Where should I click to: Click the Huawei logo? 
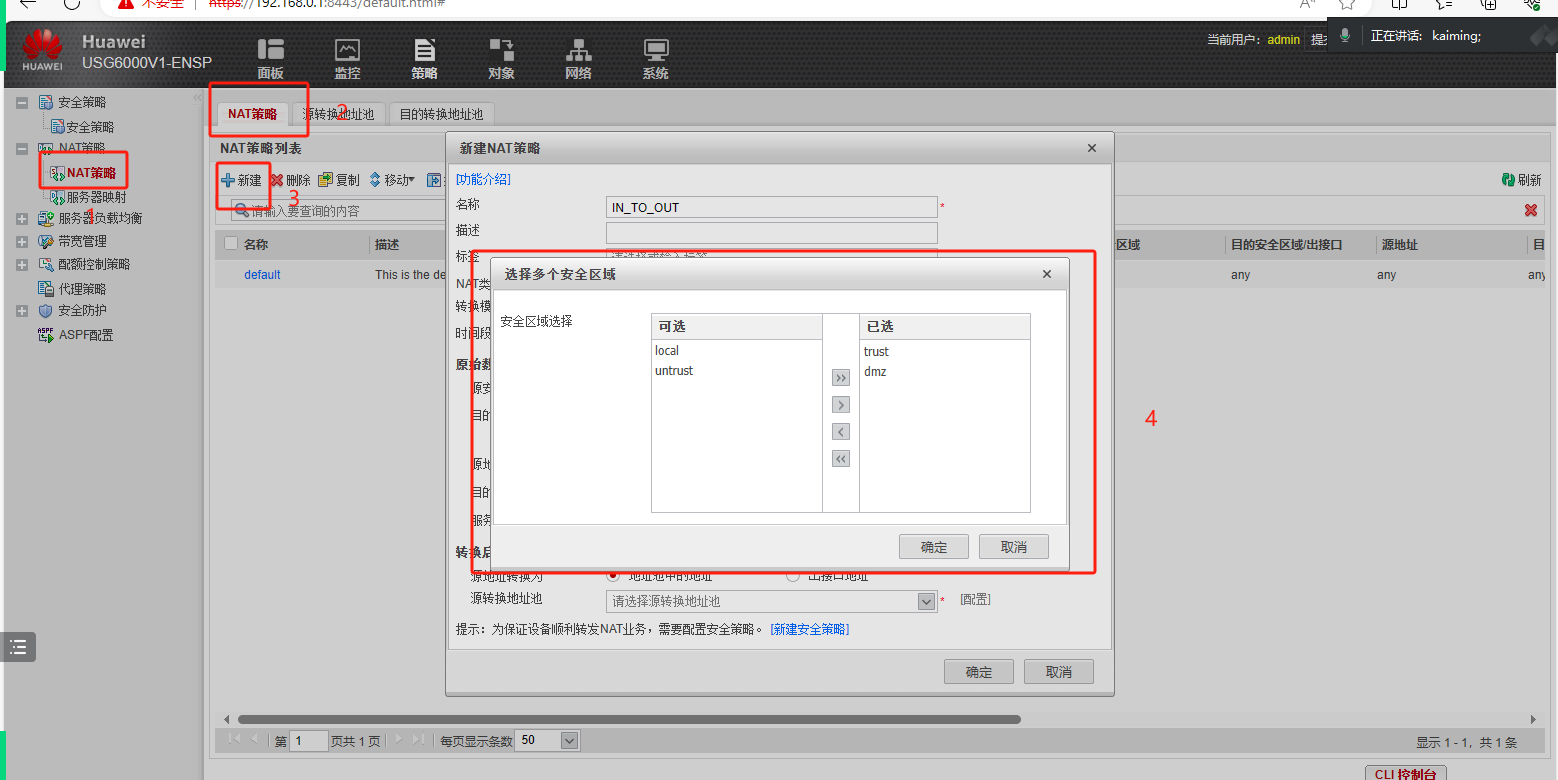click(42, 50)
